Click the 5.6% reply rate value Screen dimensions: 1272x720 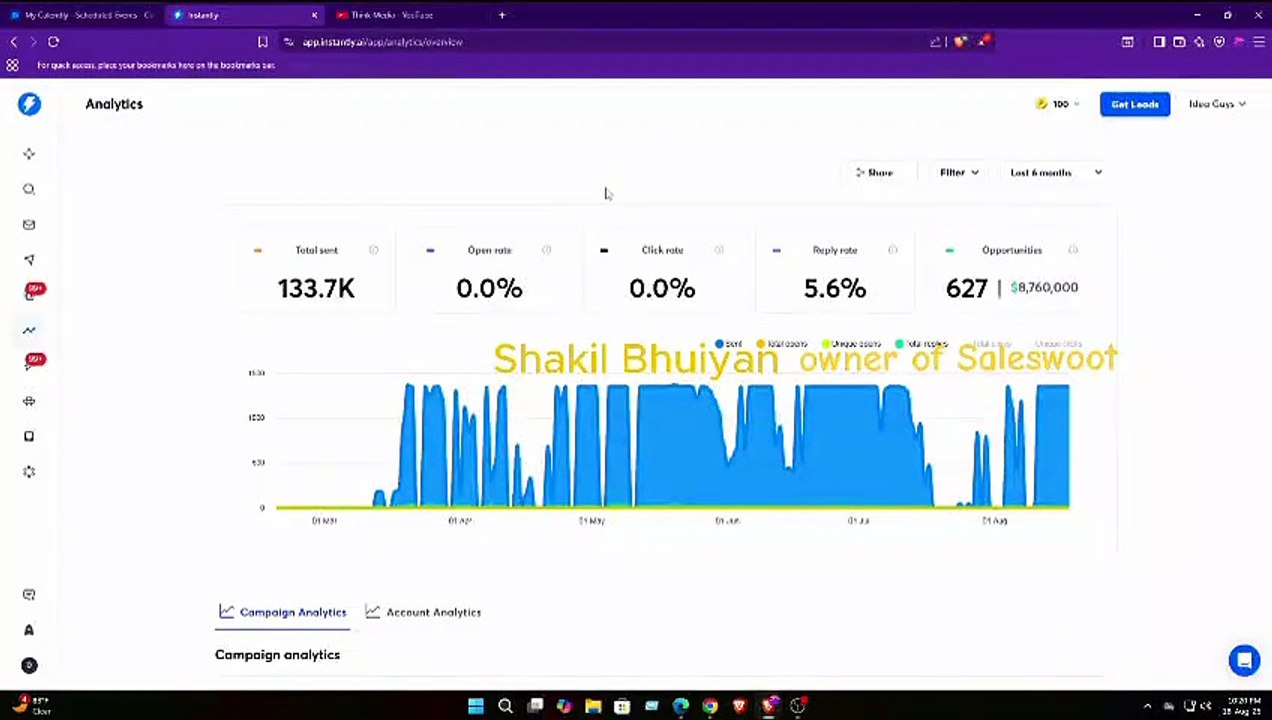pos(835,288)
